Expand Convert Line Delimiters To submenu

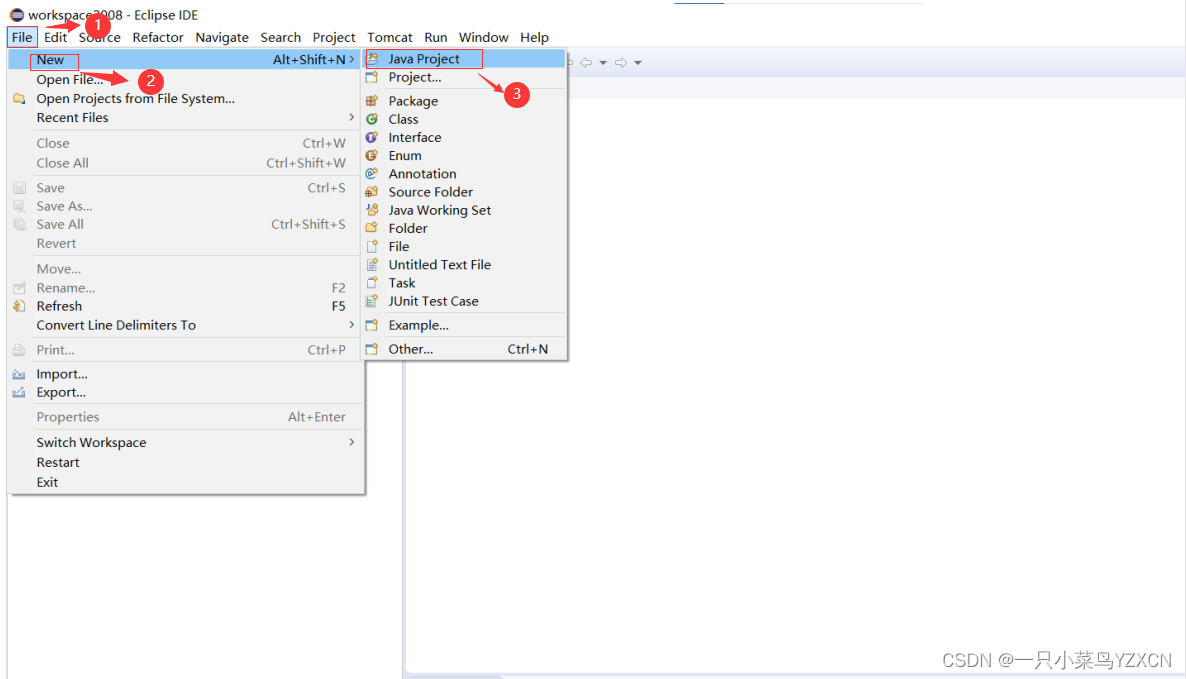pos(352,324)
